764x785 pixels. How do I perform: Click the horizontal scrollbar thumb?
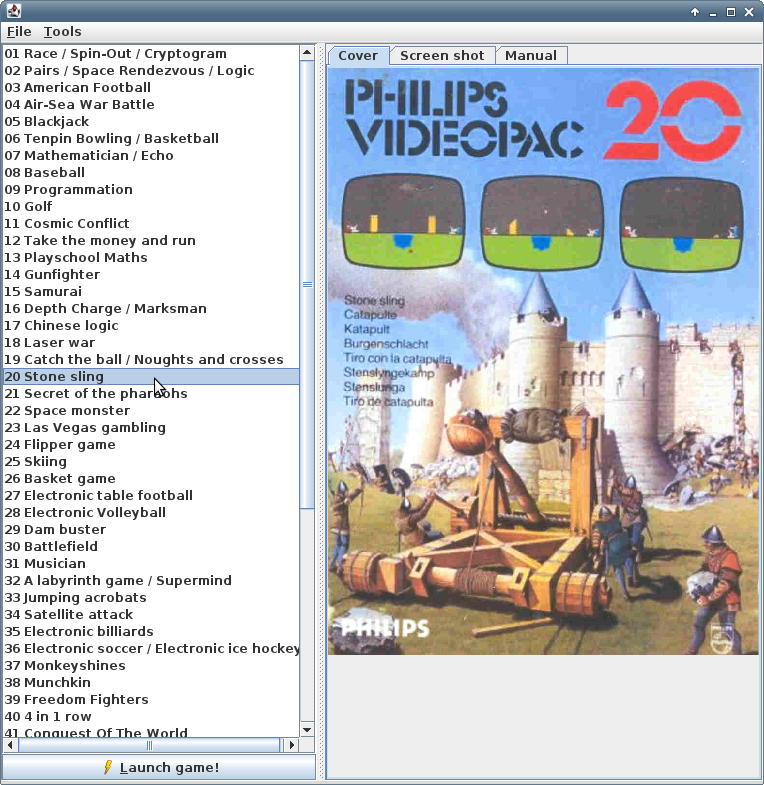[x=149, y=745]
